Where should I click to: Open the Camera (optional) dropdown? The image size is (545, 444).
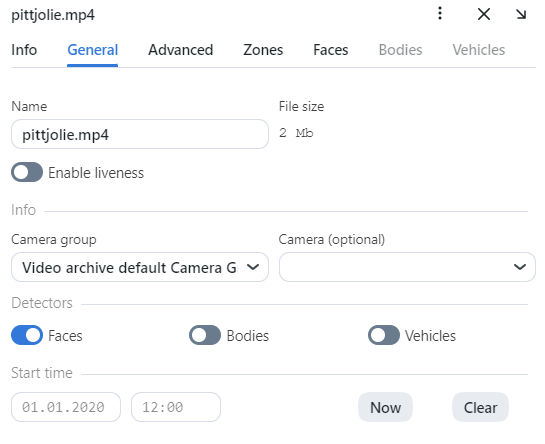pyautogui.click(x=407, y=267)
